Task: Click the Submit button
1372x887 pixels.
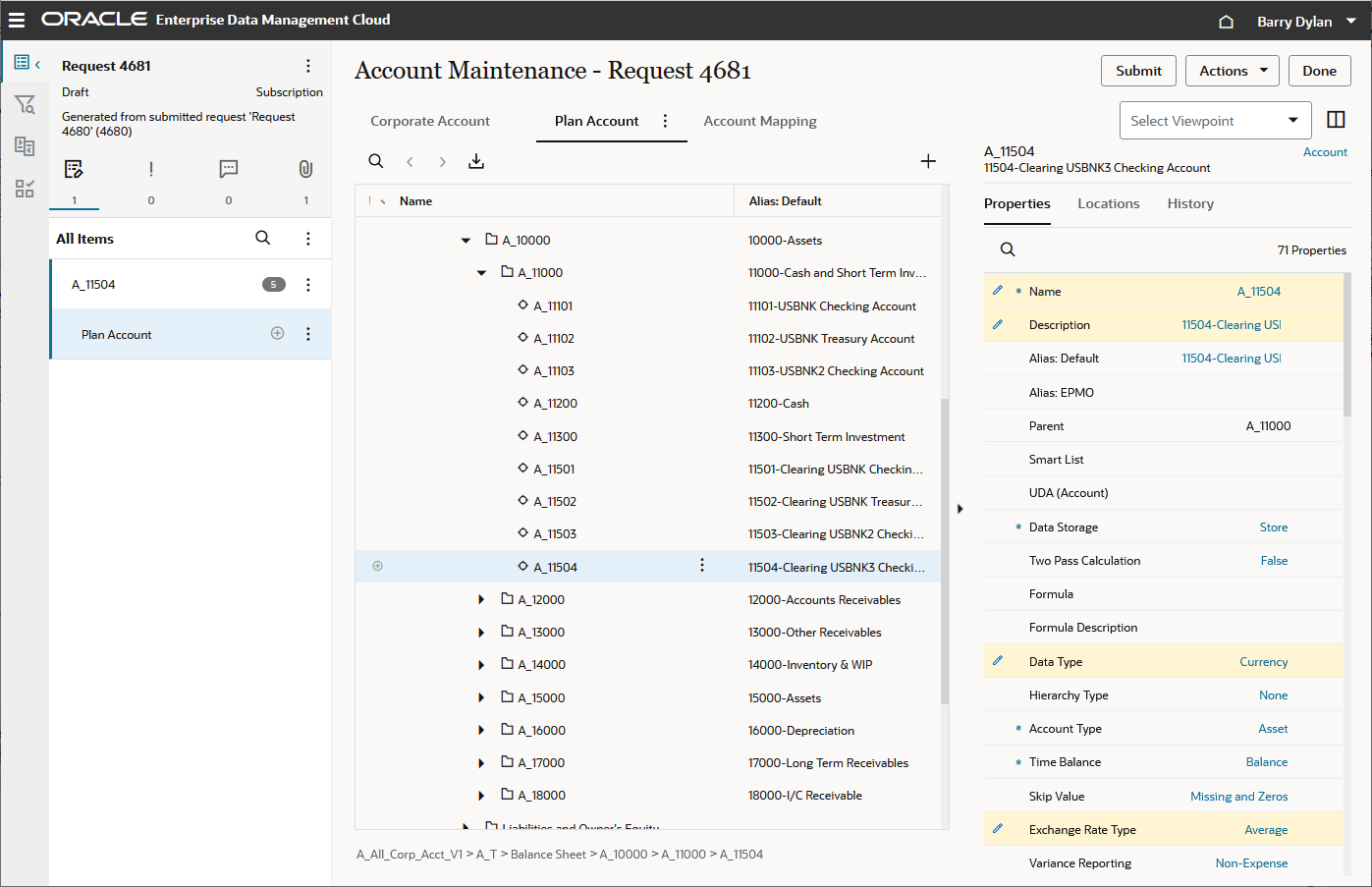Action: click(1138, 71)
